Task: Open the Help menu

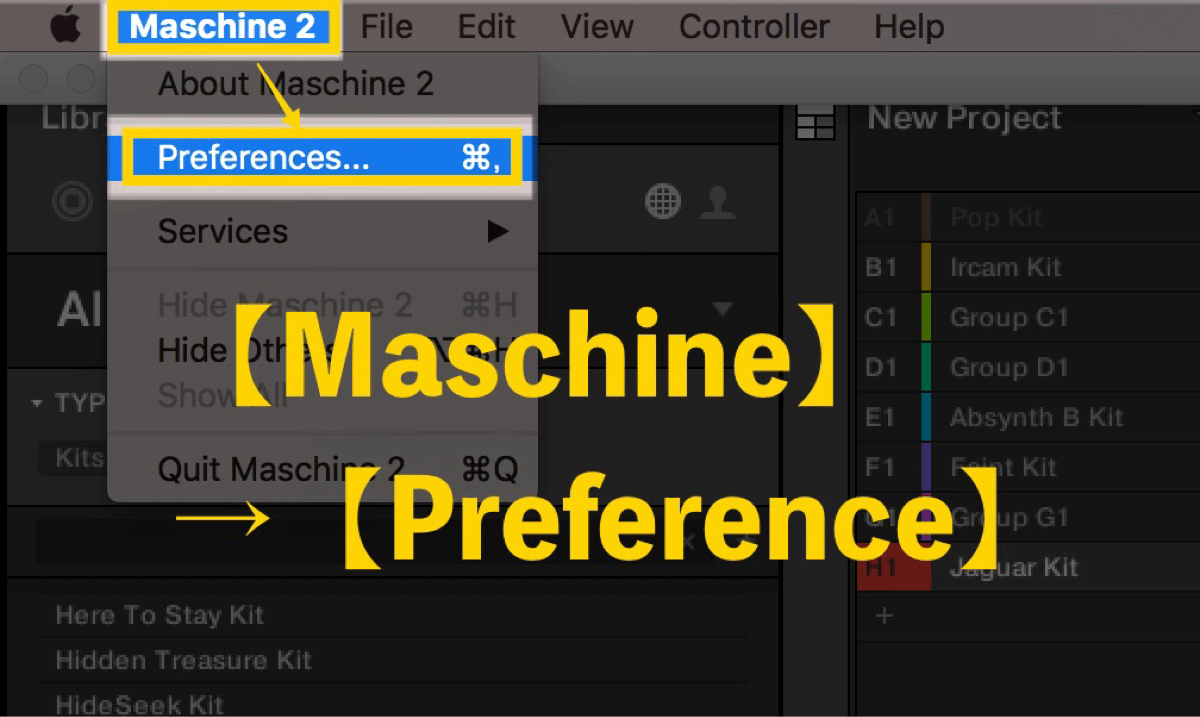Action: coord(909,27)
